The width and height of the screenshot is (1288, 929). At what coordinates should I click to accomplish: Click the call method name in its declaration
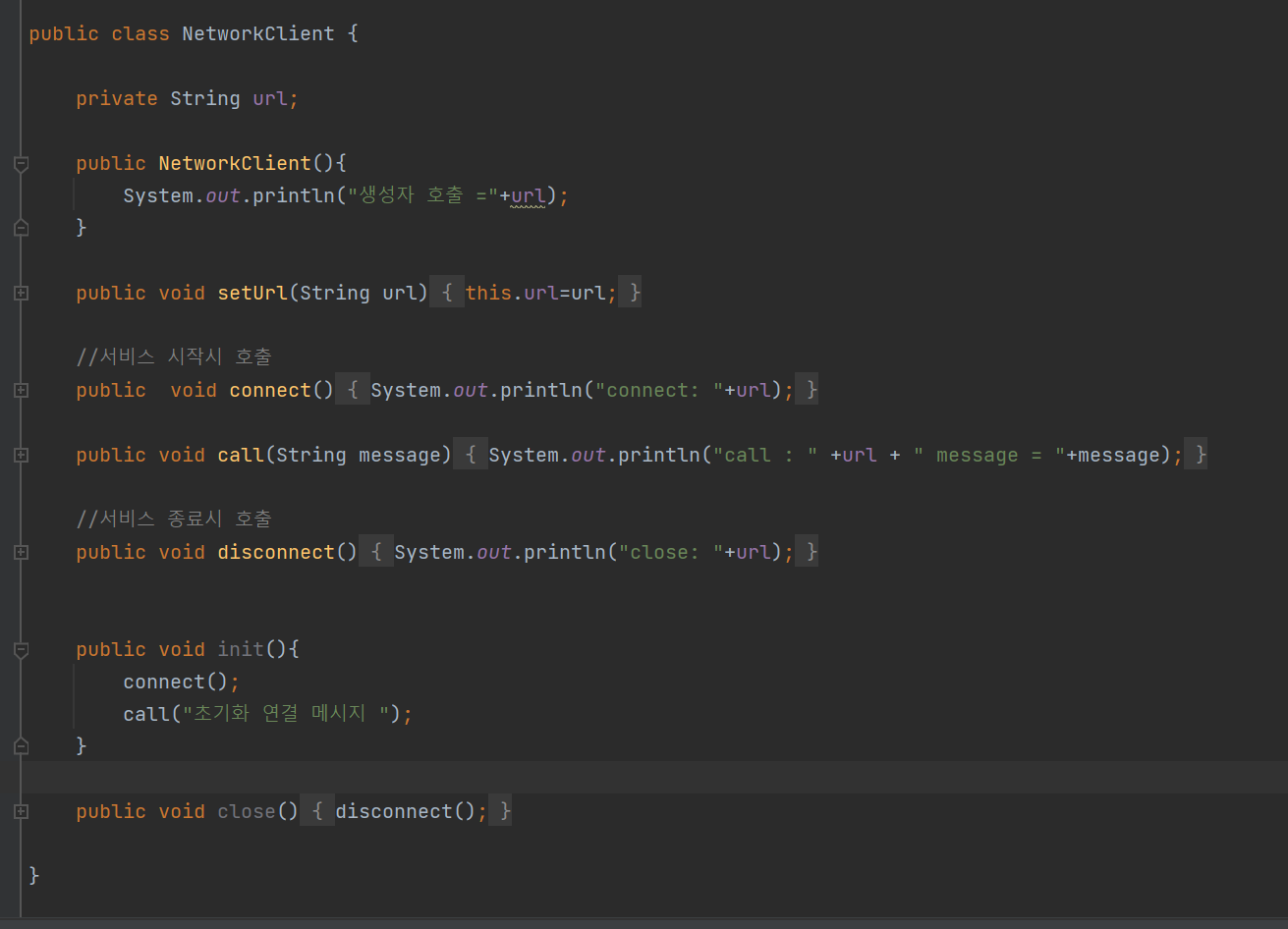241,455
